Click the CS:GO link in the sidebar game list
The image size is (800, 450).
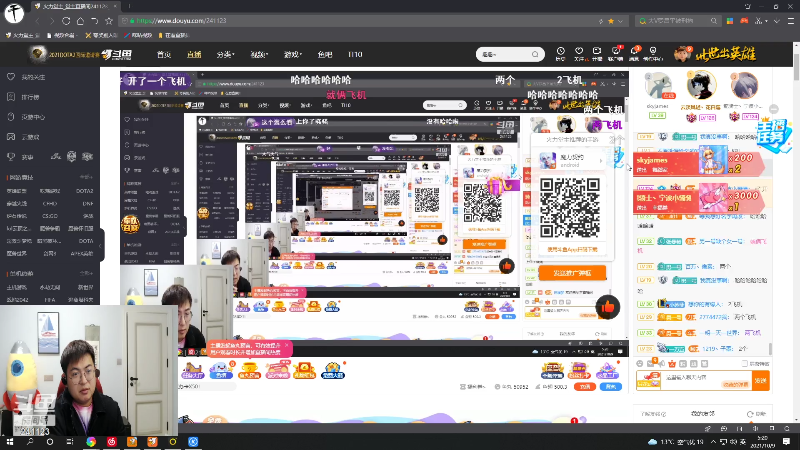[x=49, y=216]
